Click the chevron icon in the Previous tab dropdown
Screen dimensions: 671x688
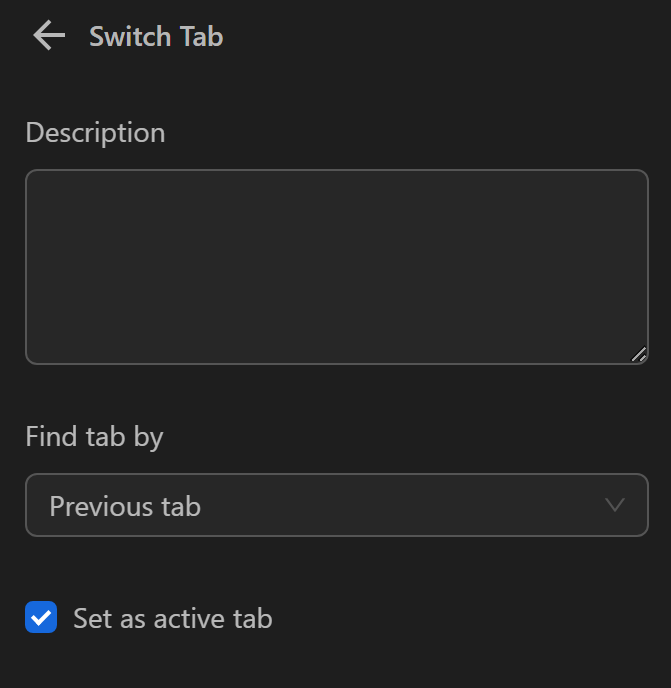615,506
